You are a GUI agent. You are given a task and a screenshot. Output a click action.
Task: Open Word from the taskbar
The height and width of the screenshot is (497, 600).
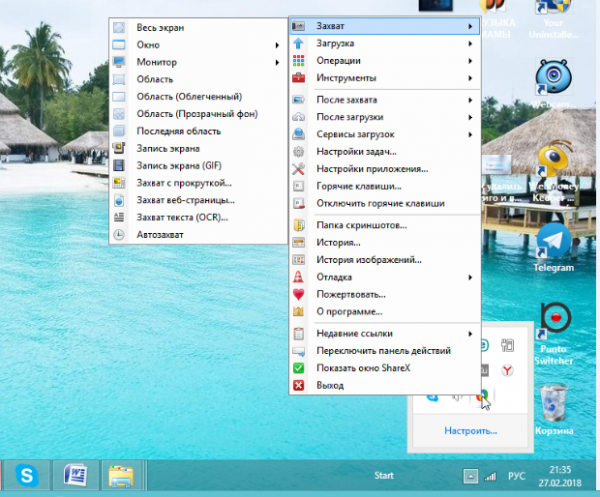(75, 475)
